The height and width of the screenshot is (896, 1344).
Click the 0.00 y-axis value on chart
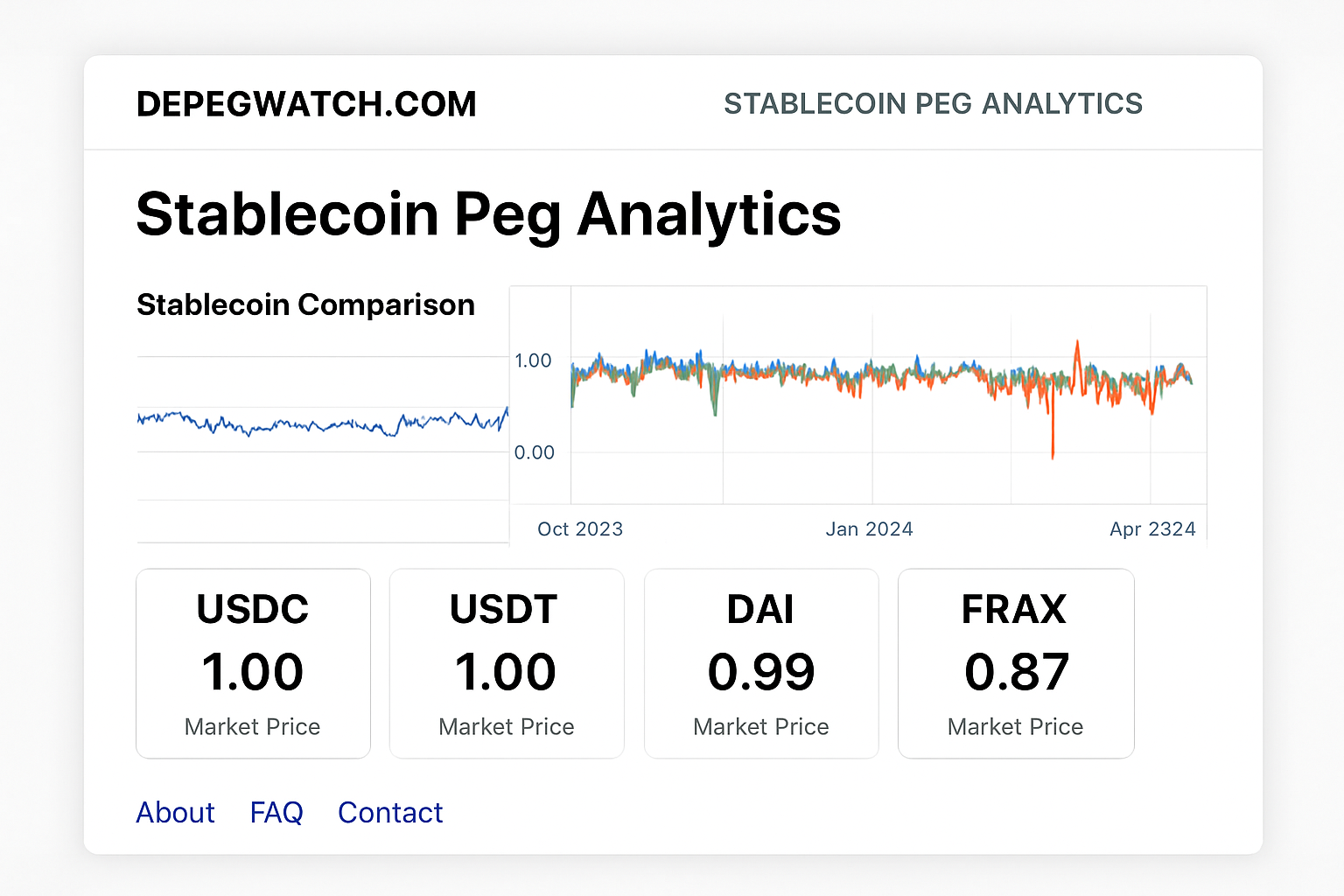535,452
